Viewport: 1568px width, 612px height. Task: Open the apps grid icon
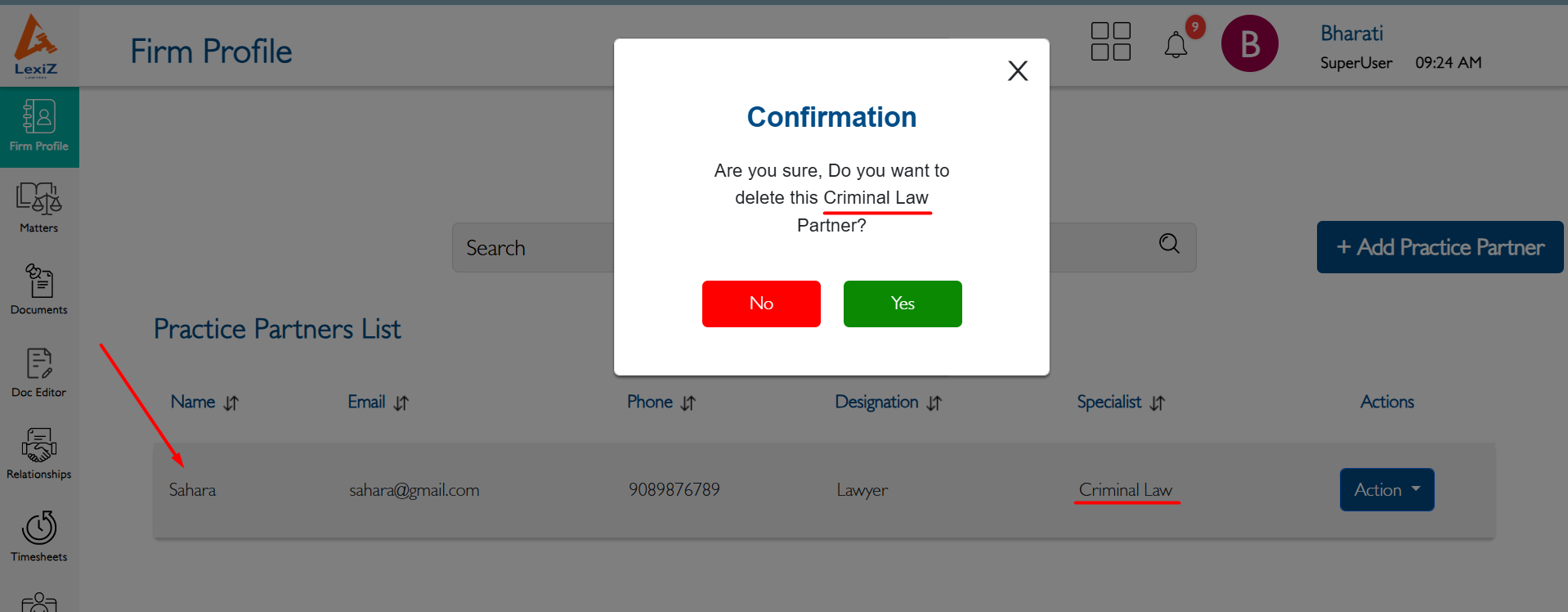coord(1110,42)
